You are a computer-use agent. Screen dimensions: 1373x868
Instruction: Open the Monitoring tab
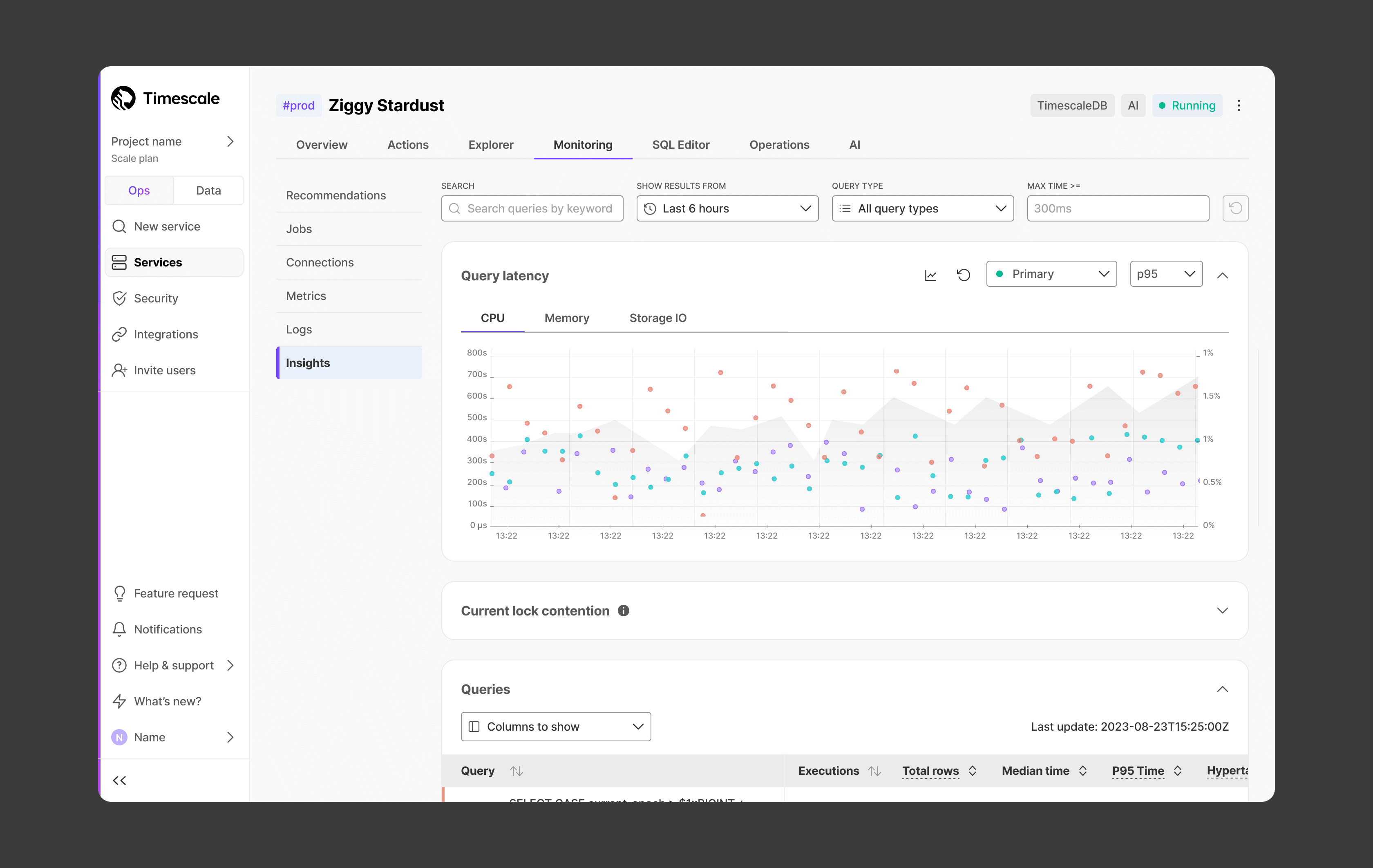583,145
